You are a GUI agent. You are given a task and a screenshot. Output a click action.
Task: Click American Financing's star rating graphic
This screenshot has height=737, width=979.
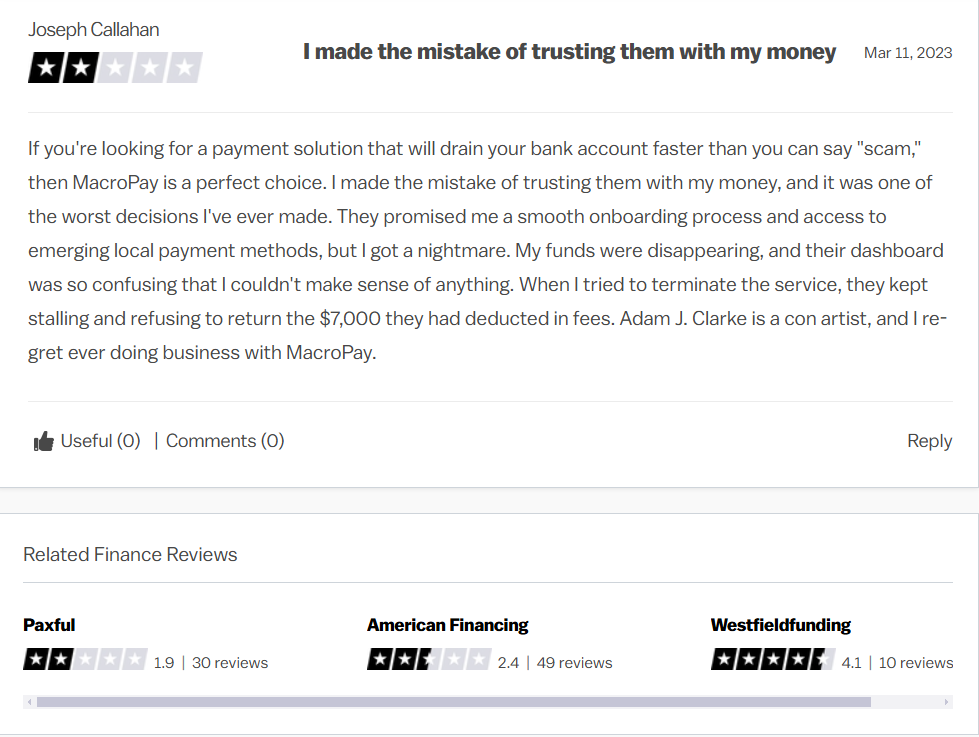pyautogui.click(x=429, y=659)
